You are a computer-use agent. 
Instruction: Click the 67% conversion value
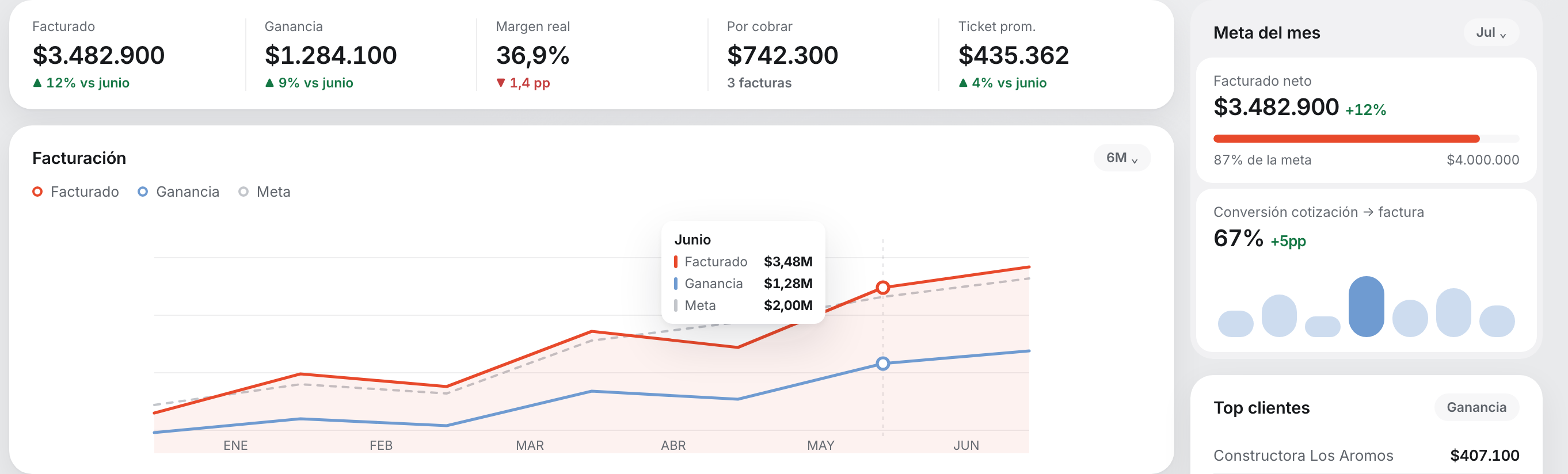click(1238, 238)
